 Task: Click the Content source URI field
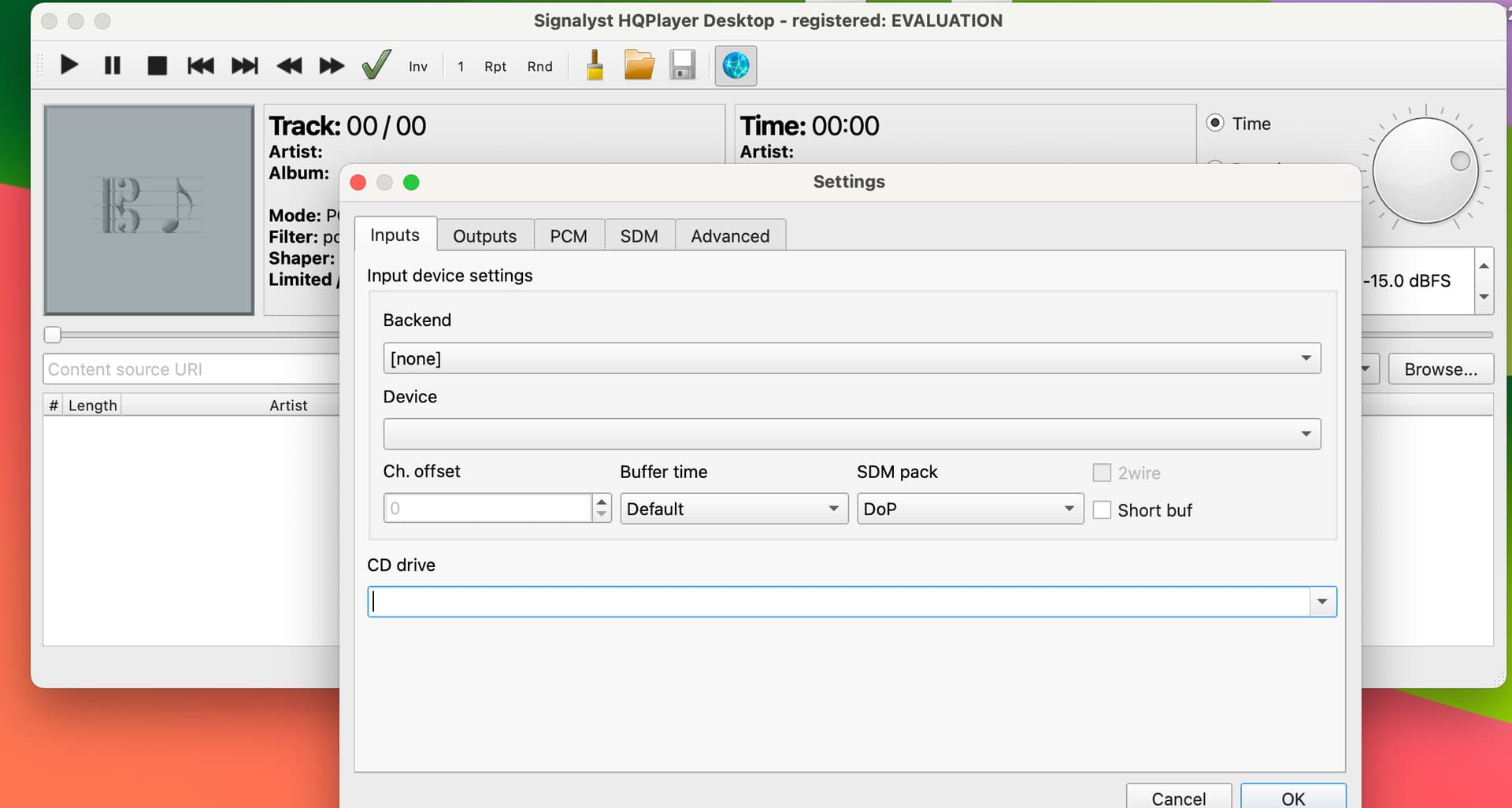pyautogui.click(x=191, y=369)
